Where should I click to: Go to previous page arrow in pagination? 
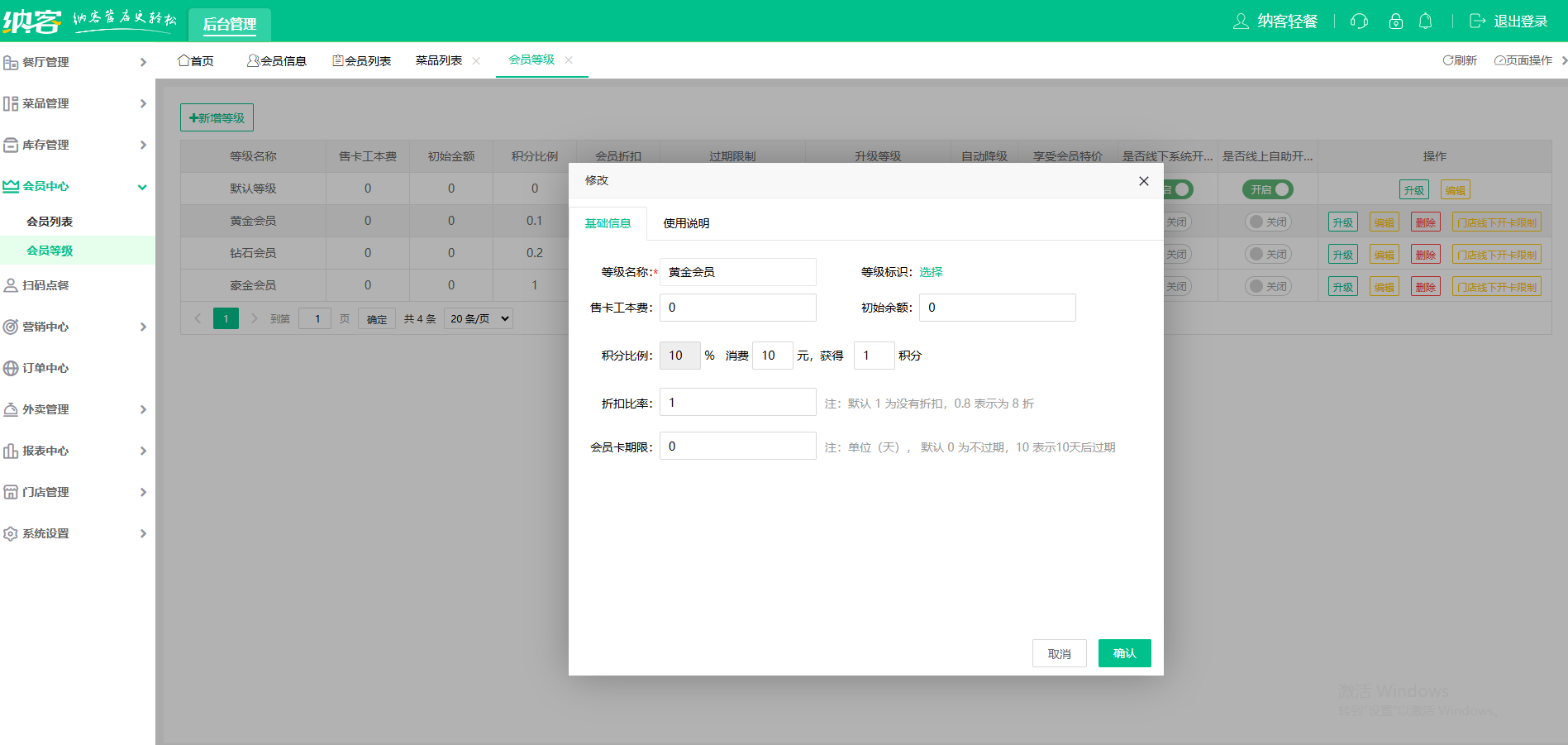[x=198, y=318]
